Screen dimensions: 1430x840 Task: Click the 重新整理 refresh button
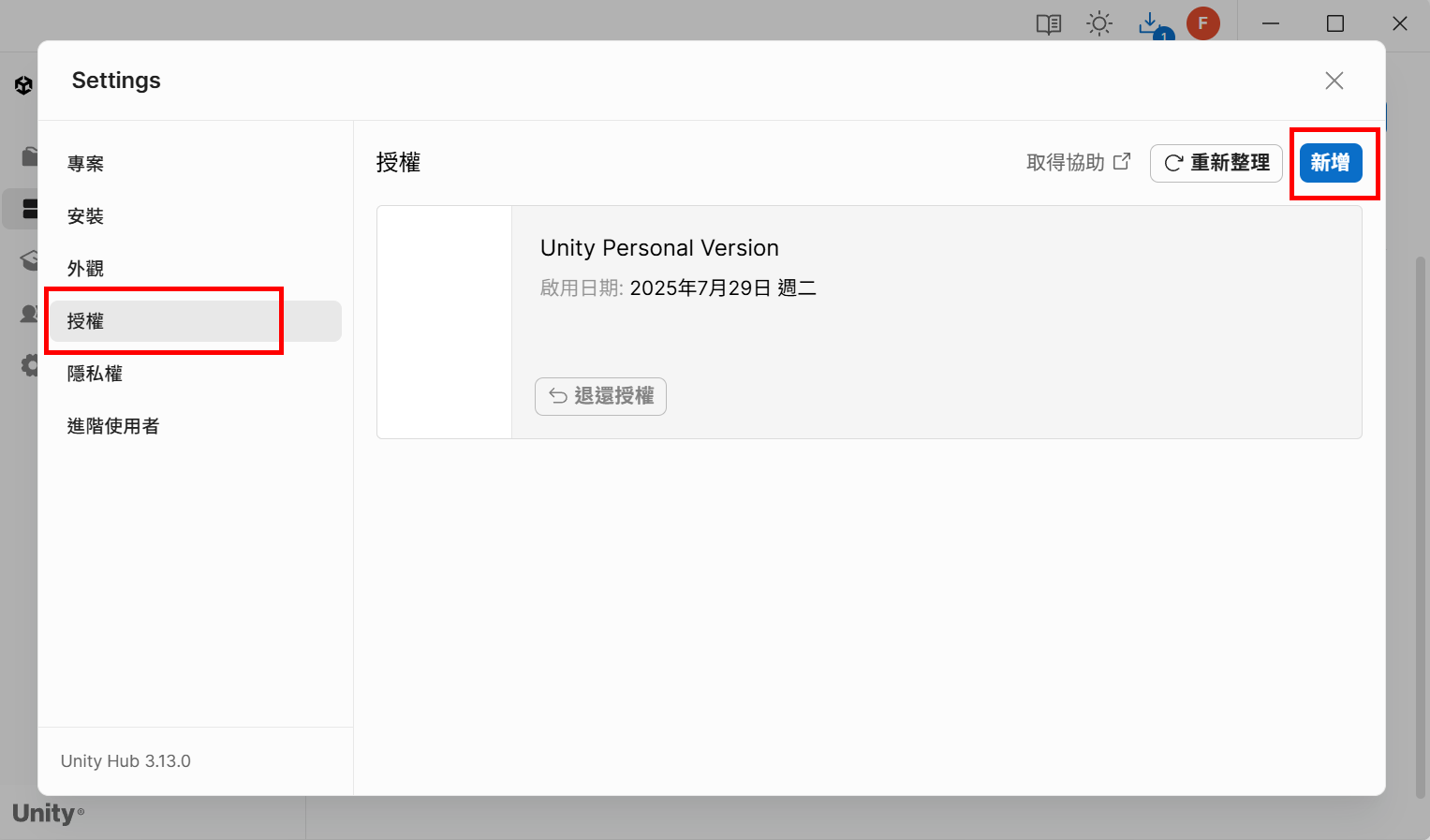click(x=1216, y=163)
